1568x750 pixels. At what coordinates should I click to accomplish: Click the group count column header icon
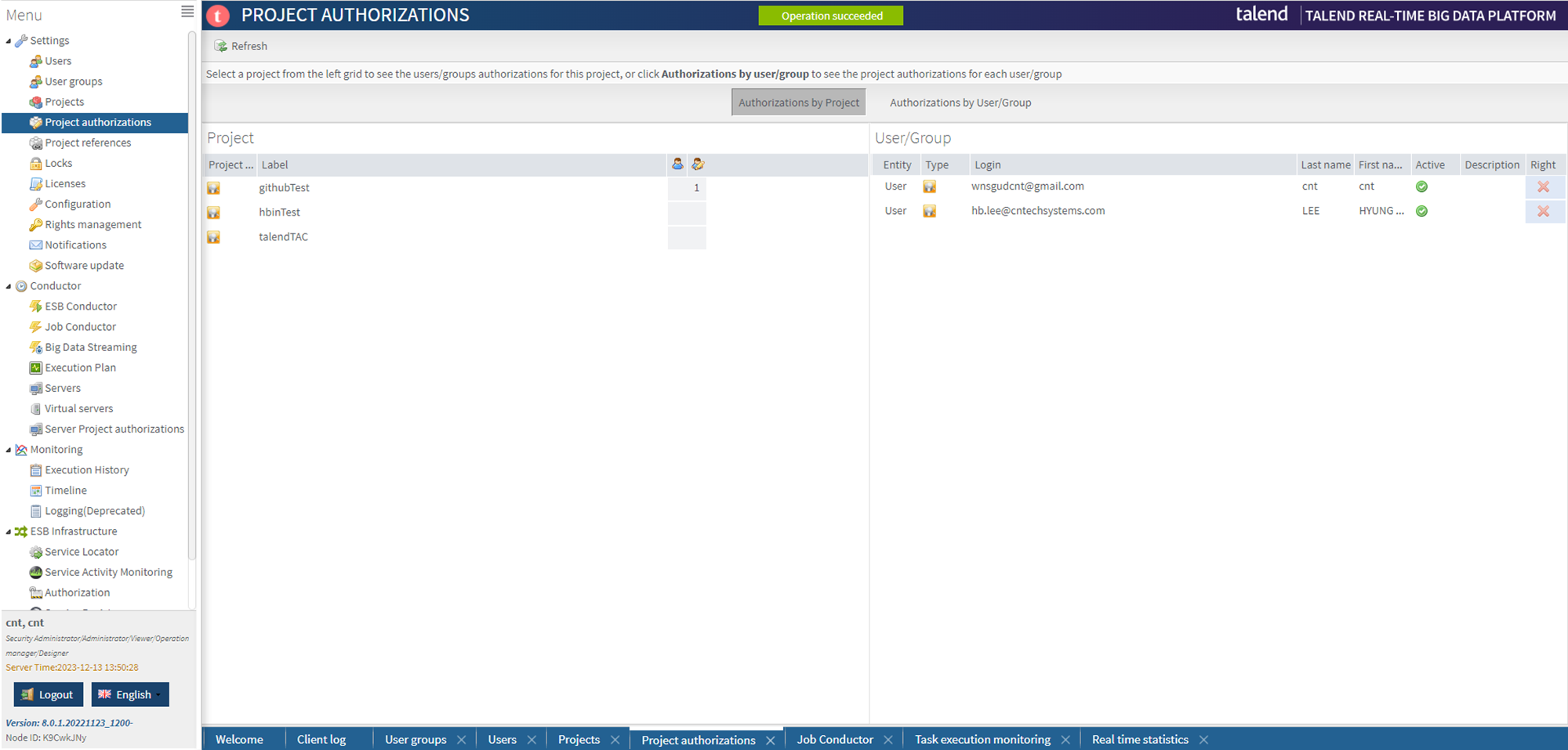pos(698,164)
